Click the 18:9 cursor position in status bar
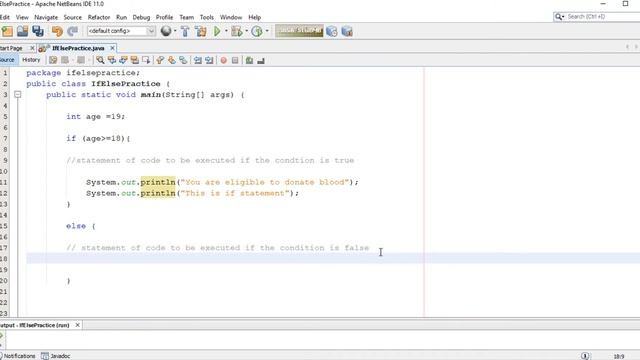The height and width of the screenshot is (360, 640). coord(619,356)
